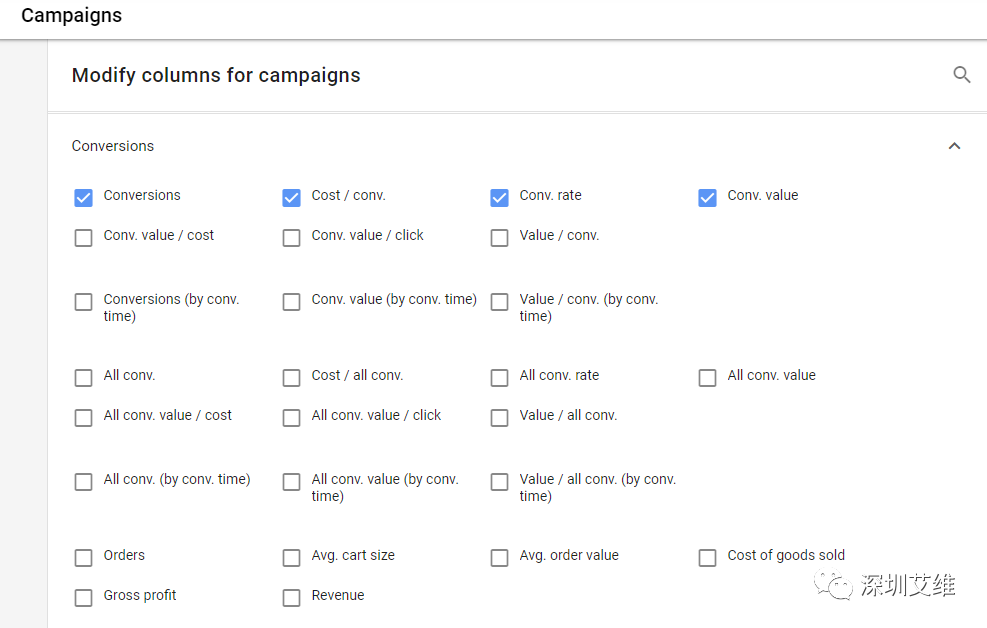
Task: Enable All conv. value / cost column
Action: click(x=84, y=417)
